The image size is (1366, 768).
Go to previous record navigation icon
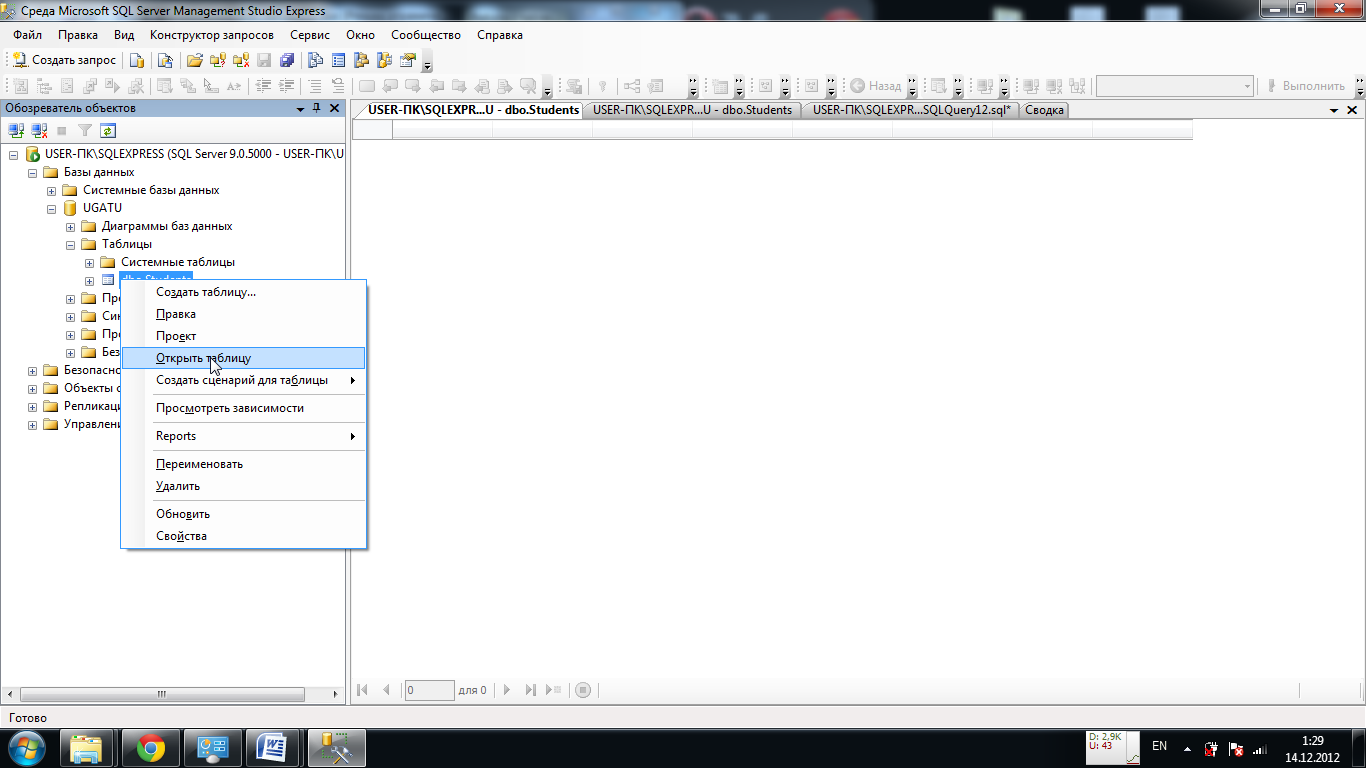pyautogui.click(x=386, y=690)
